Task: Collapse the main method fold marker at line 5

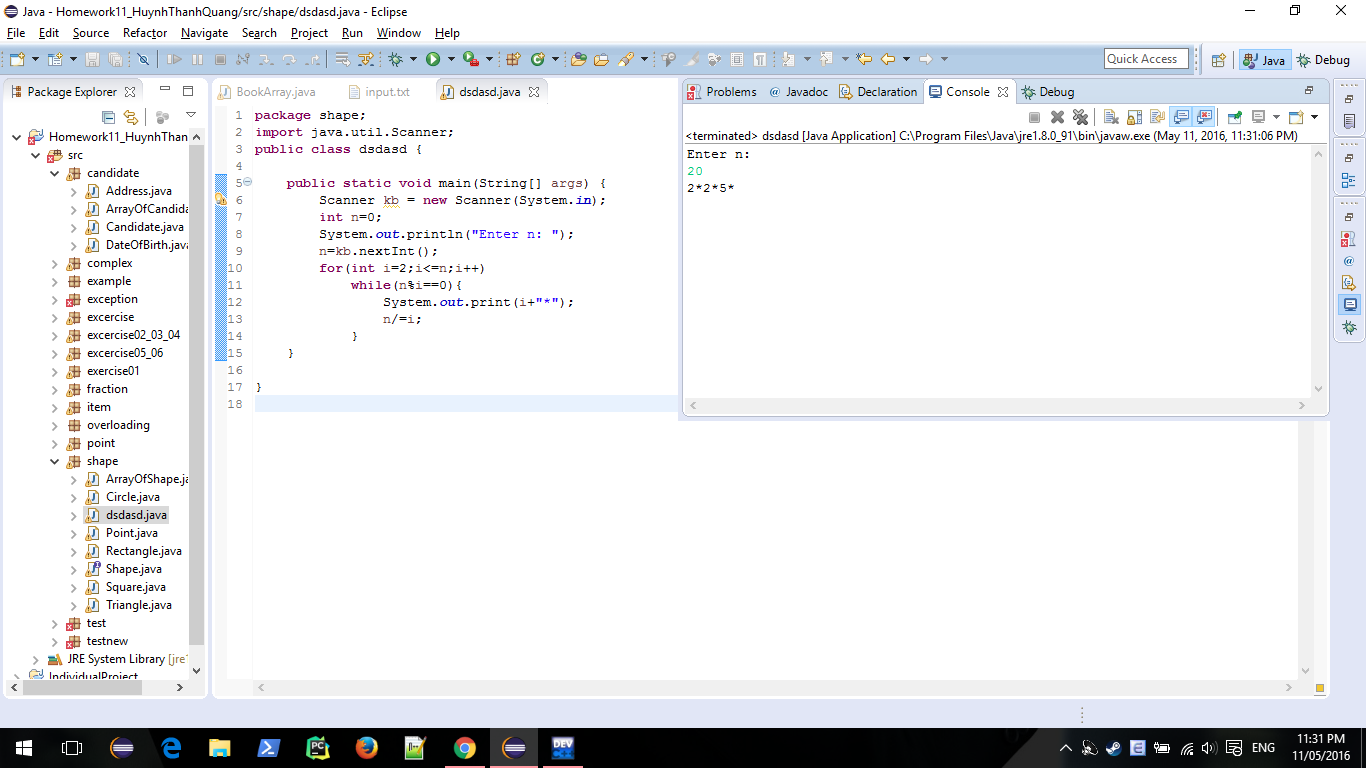Action: (247, 183)
